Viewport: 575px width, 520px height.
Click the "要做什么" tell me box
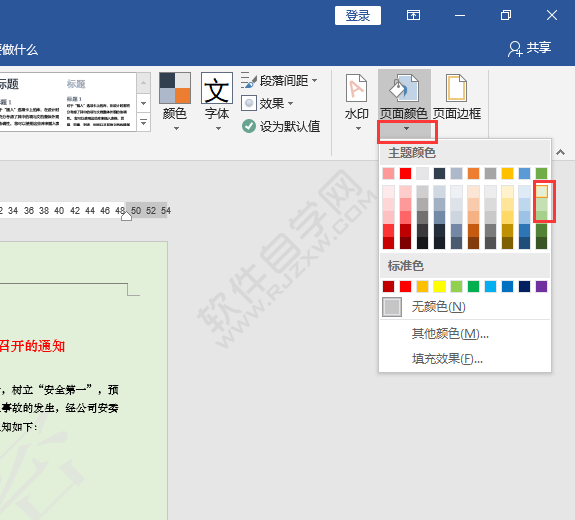pos(19,50)
